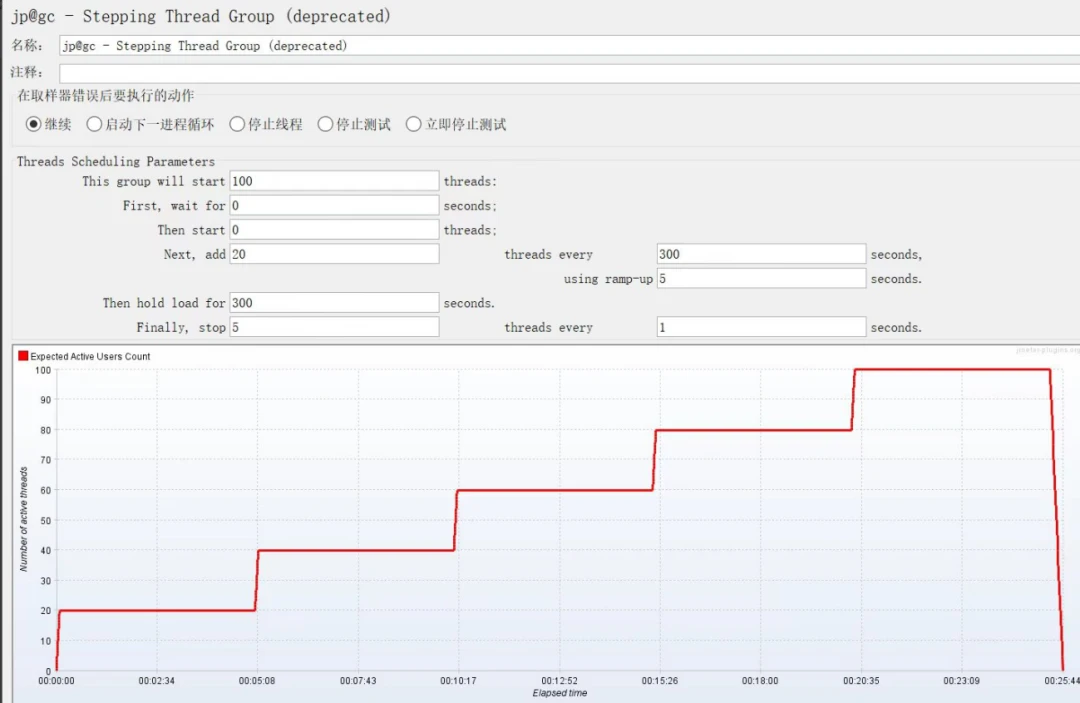
Task: Click the Expected Active Users Count legend label
Action: click(x=90, y=356)
